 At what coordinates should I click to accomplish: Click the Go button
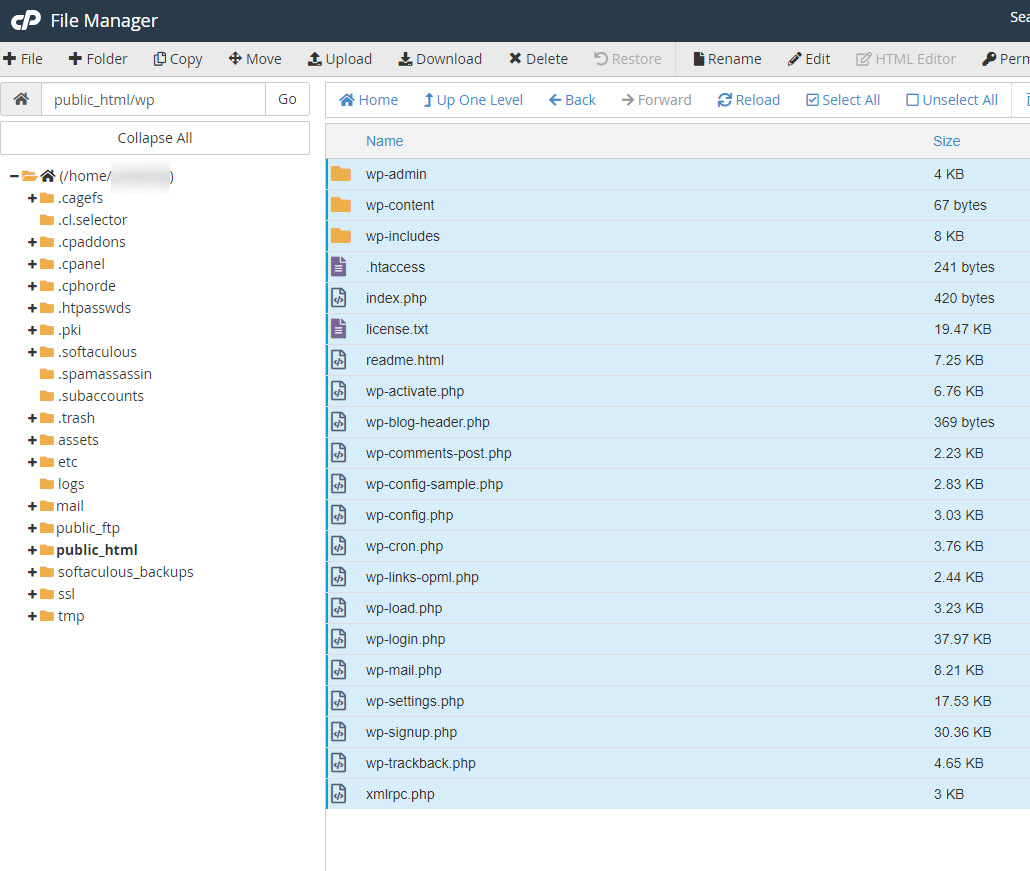tap(287, 99)
